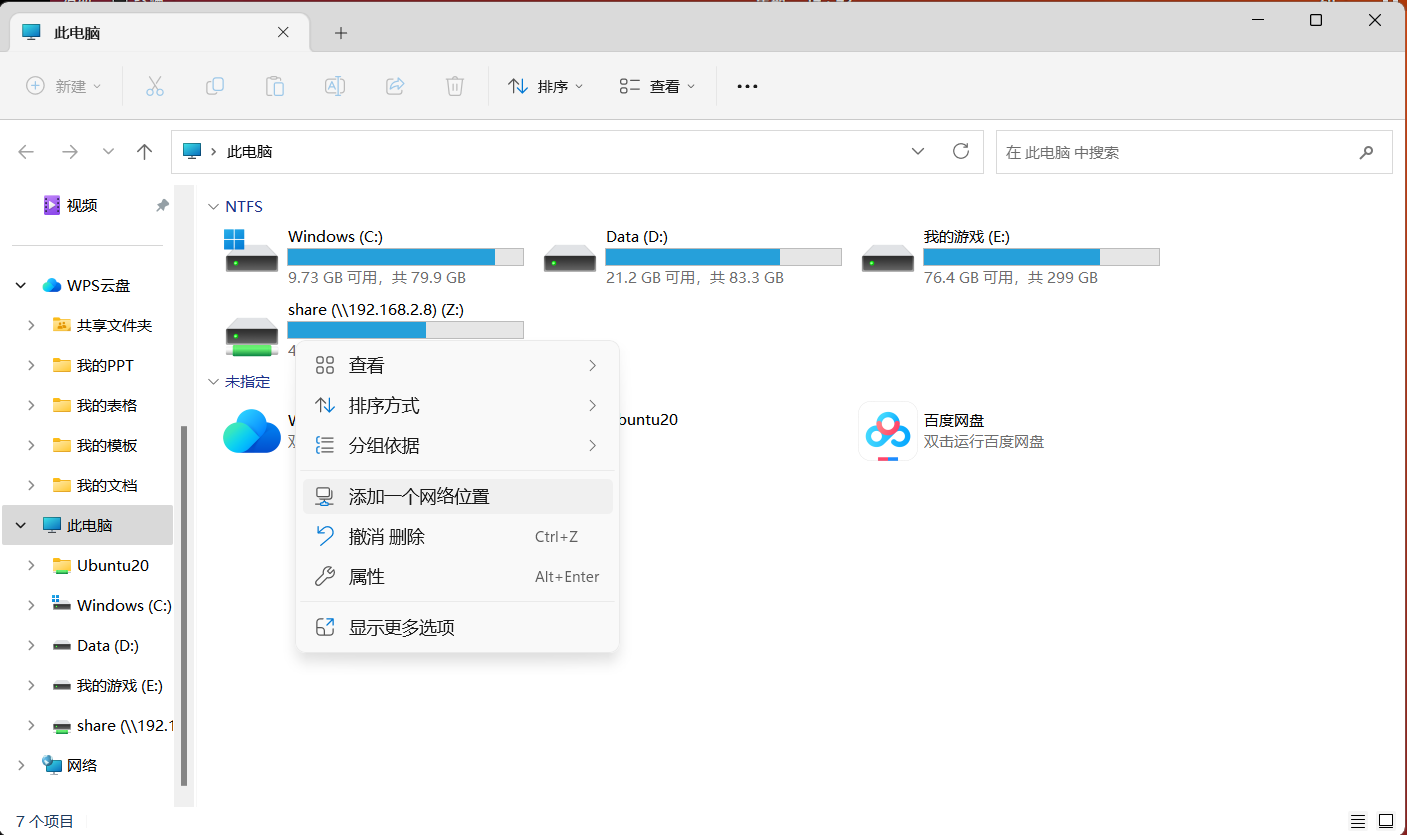Click 7 个项目 status text
The image size is (1407, 835).
click(x=45, y=821)
